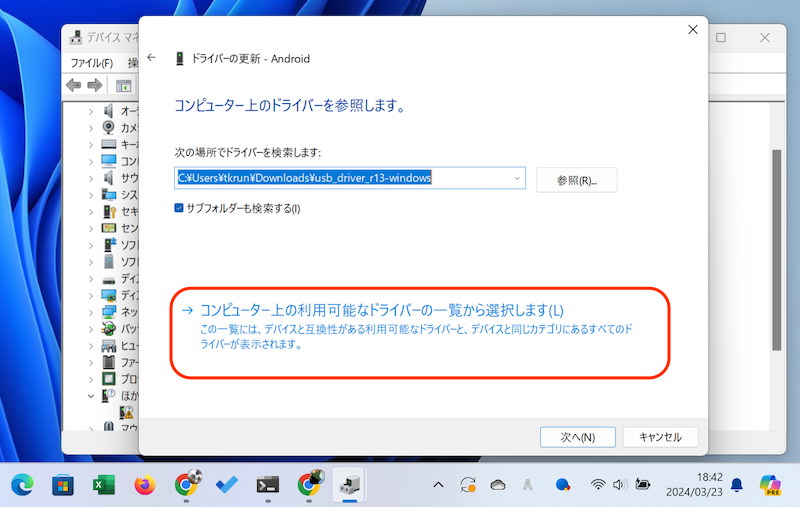Click the Device Manager forward toolbar arrow

[95, 86]
